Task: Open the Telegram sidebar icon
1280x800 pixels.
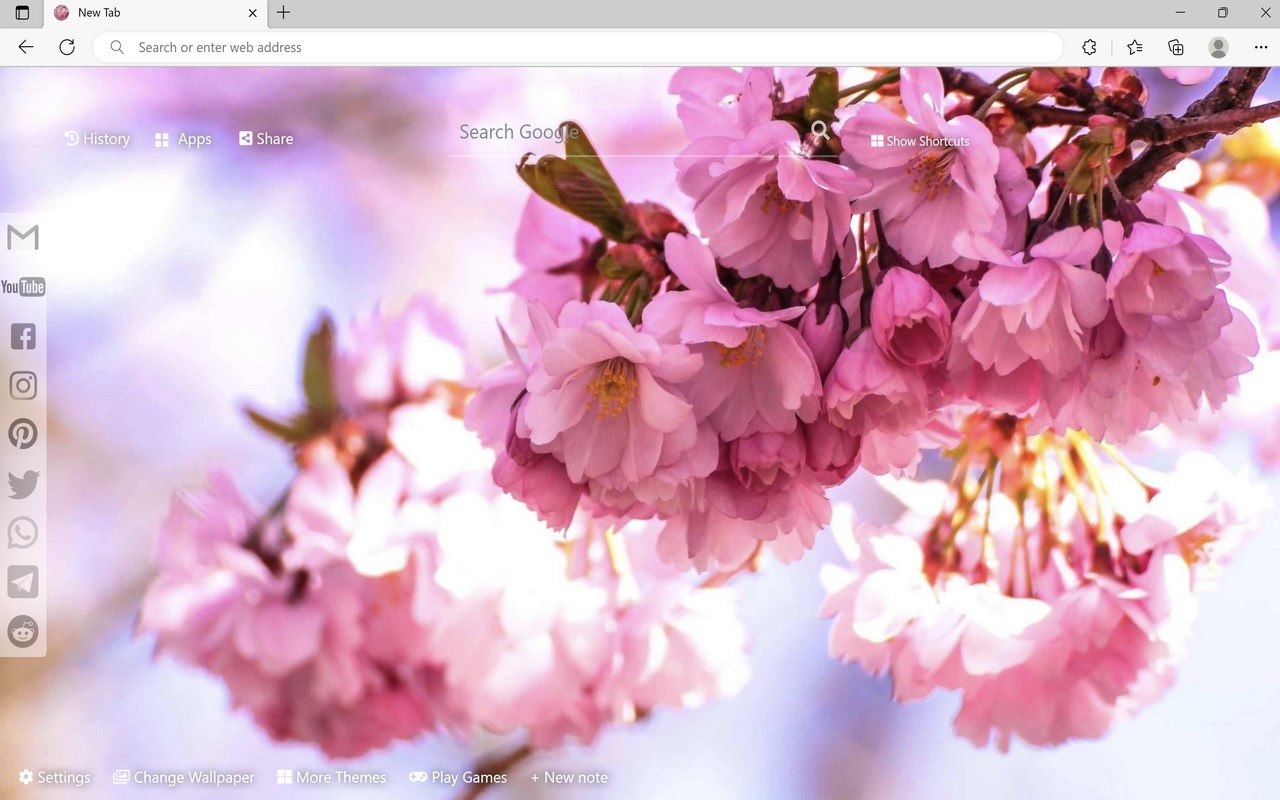Action: tap(23, 582)
